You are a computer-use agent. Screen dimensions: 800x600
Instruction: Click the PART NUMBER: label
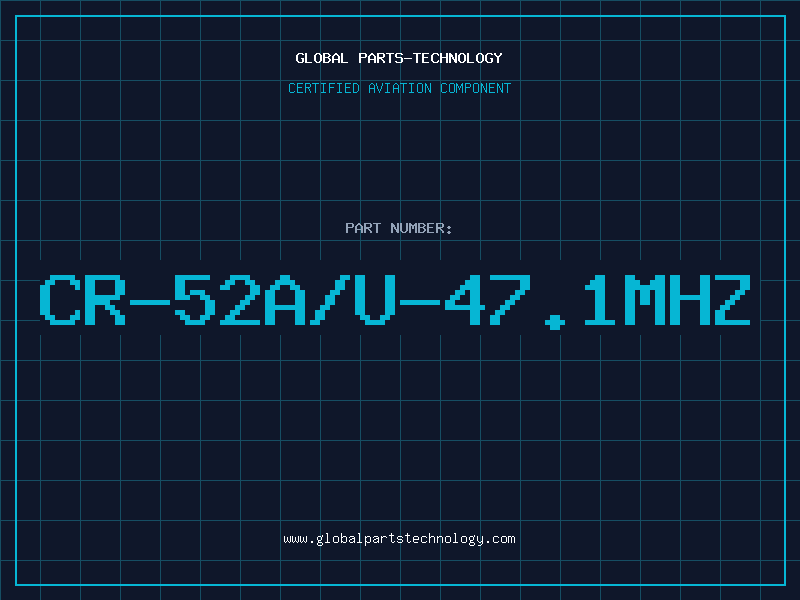click(398, 228)
